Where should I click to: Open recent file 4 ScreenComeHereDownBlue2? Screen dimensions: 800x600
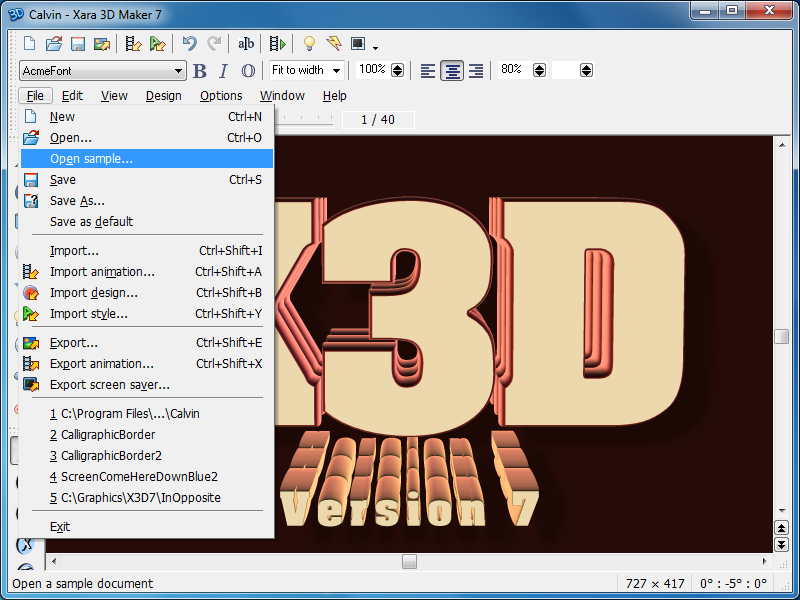tap(147, 476)
